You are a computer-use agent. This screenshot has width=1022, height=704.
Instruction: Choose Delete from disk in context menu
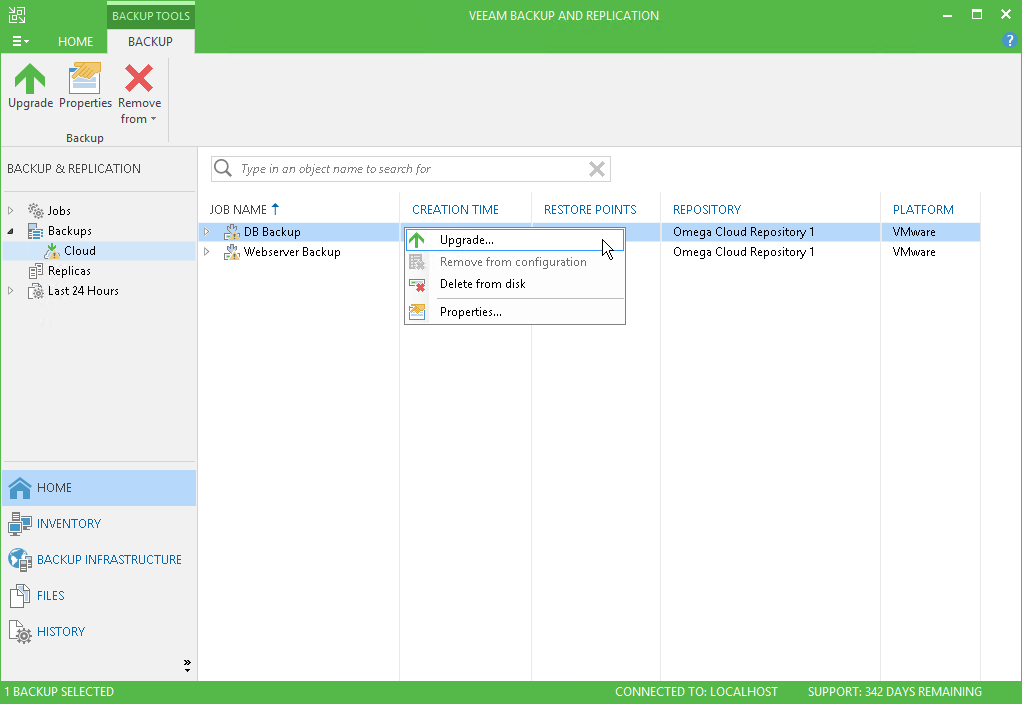[515, 284]
